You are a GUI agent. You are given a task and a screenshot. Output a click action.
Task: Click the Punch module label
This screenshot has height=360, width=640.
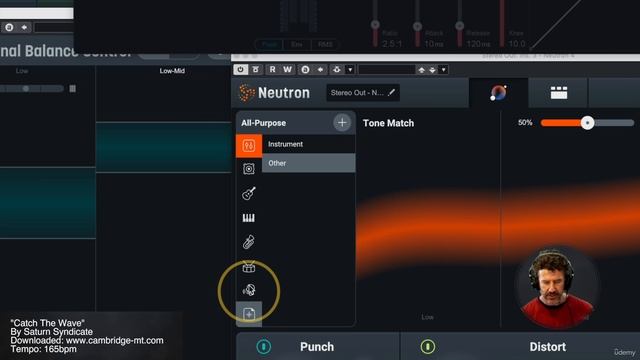[317, 347]
